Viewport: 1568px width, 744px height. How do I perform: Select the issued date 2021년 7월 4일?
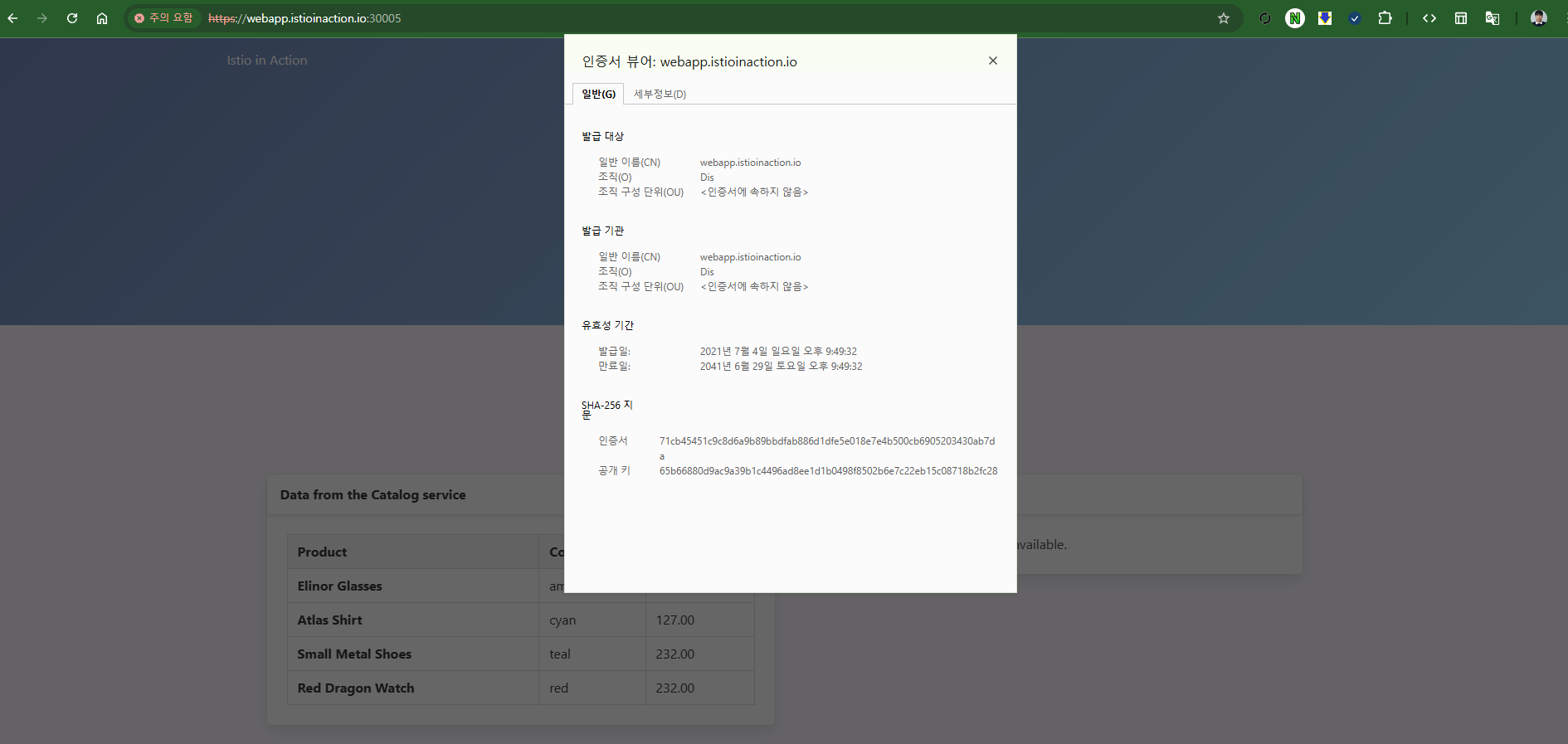778,352
